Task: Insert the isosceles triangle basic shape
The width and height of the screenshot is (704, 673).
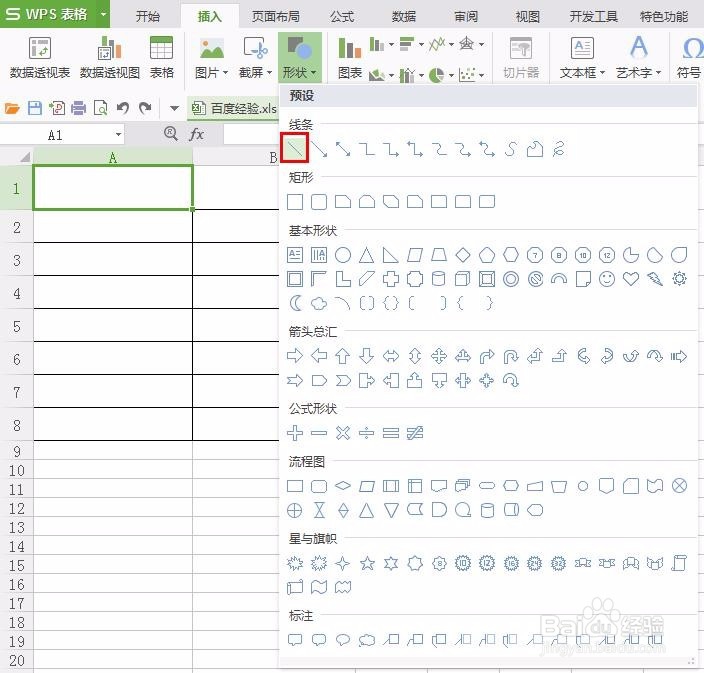Action: coord(366,255)
